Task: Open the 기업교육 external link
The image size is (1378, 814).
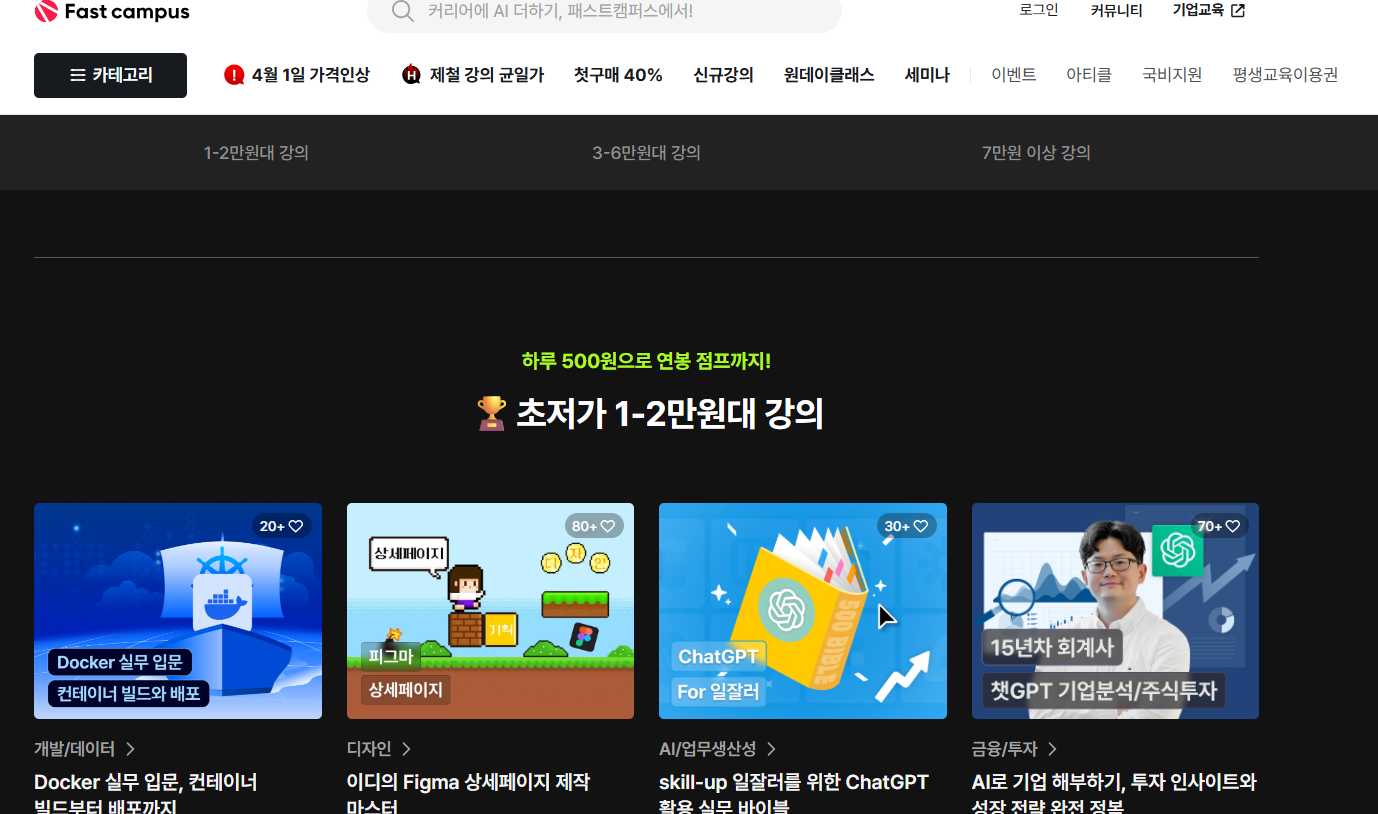Action: 1209,10
